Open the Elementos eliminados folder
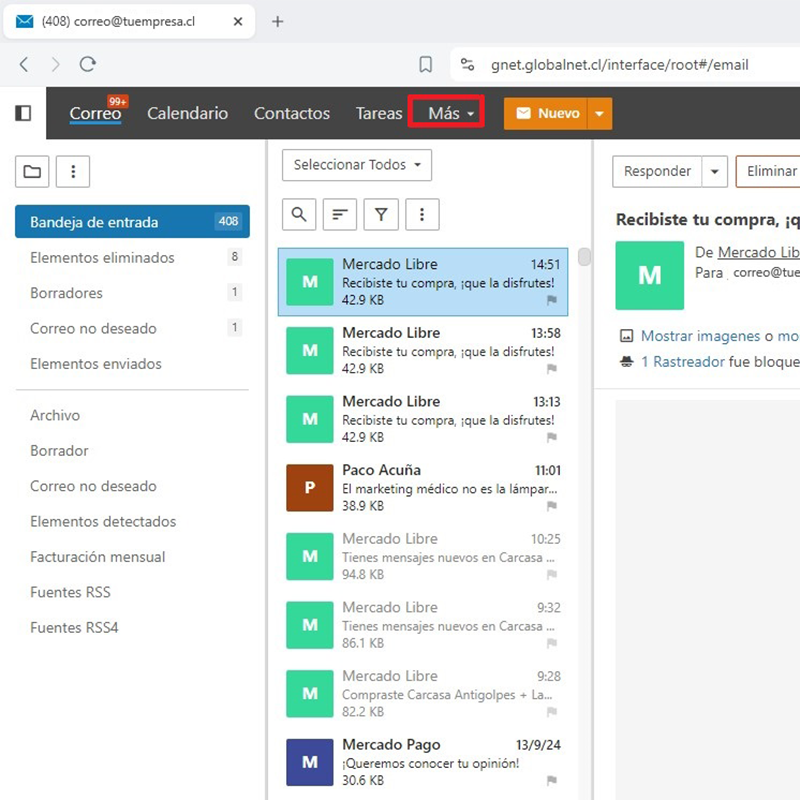Viewport: 800px width, 800px height. (x=102, y=258)
